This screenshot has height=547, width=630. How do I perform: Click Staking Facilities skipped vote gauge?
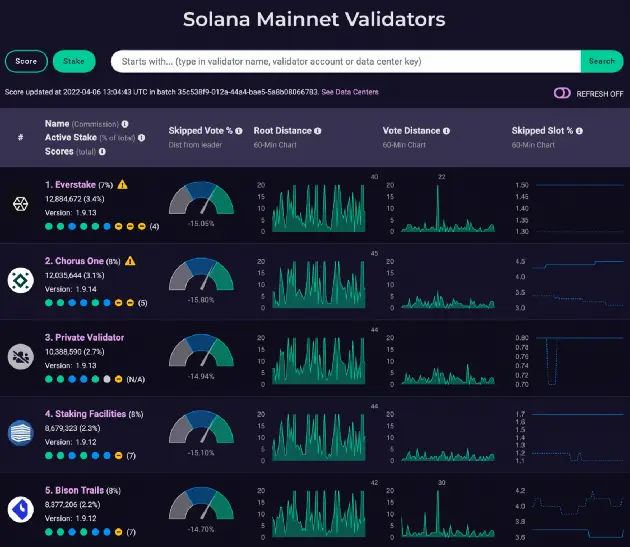[201, 427]
